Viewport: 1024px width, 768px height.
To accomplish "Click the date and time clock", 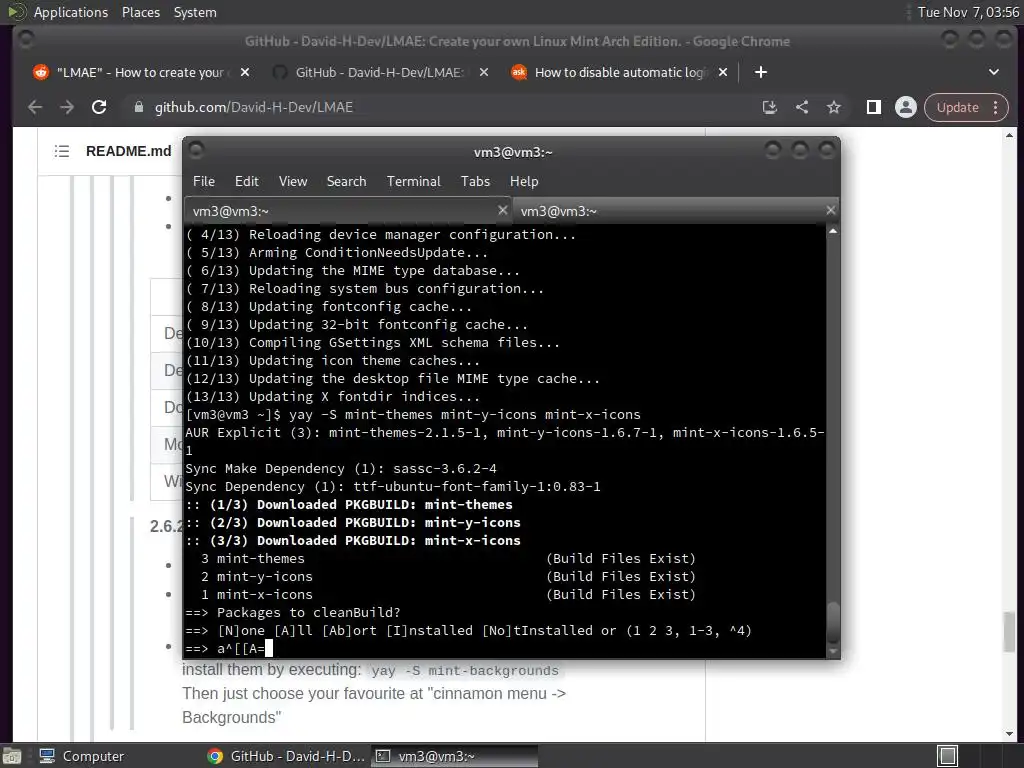I will click(x=968, y=12).
